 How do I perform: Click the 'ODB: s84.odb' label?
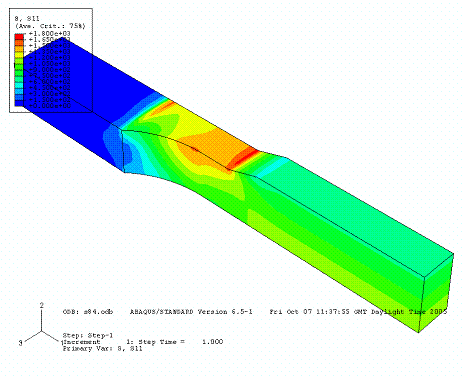click(x=88, y=312)
